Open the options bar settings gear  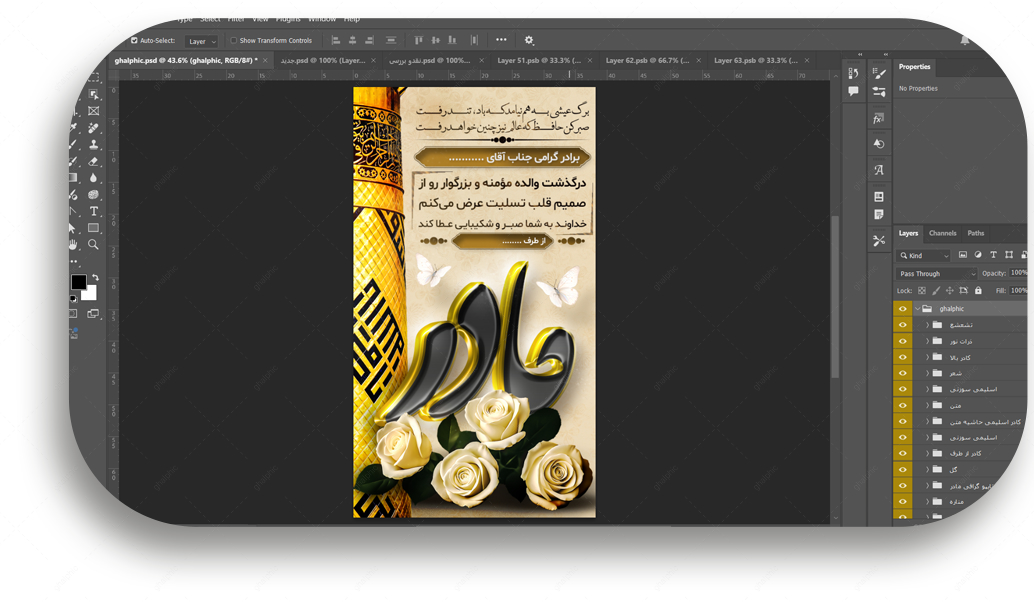(x=529, y=41)
